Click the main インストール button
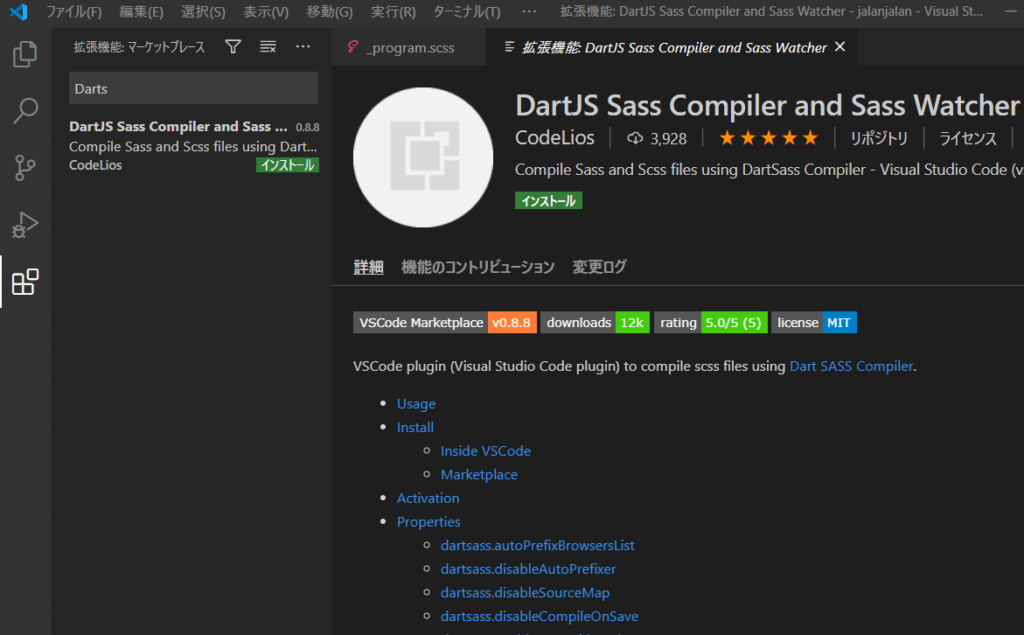Screen dimensions: 1024x635 (x=549, y=201)
